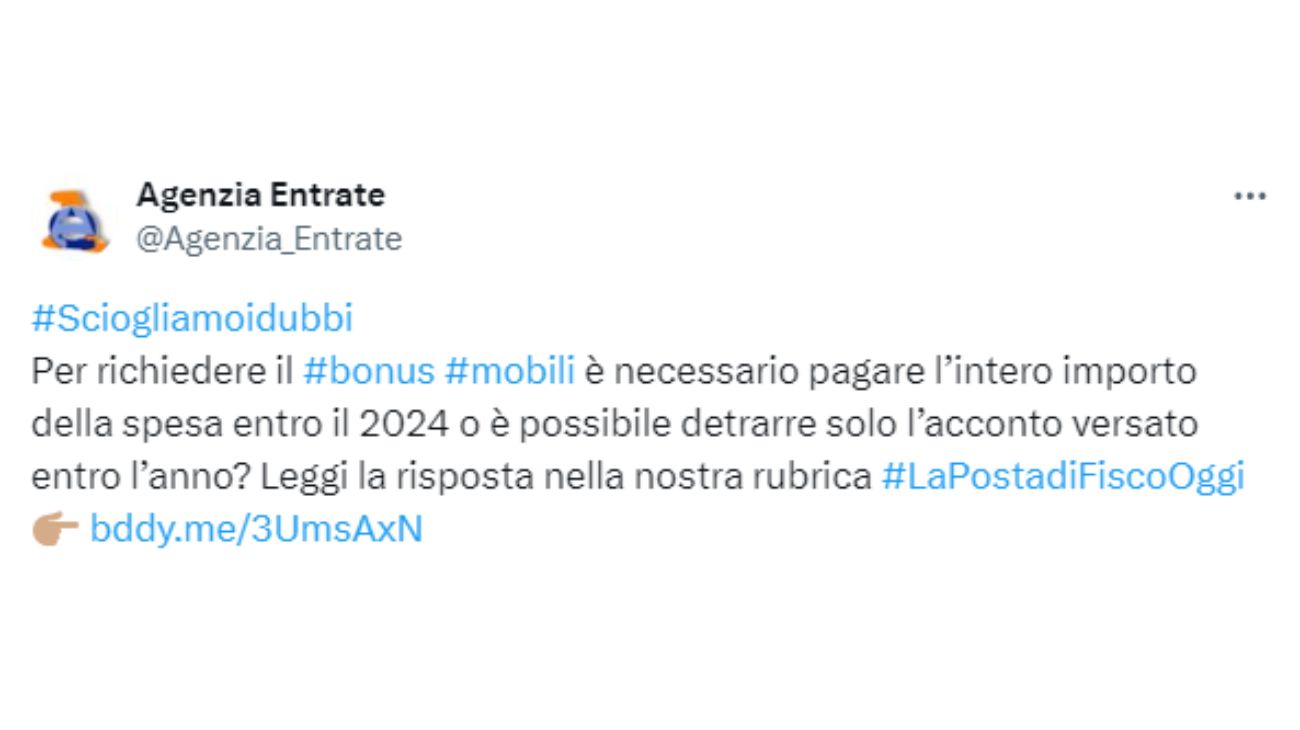This screenshot has height=730, width=1300.
Task: Click the @Agenzia_Entrate handle
Action: pos(269,239)
